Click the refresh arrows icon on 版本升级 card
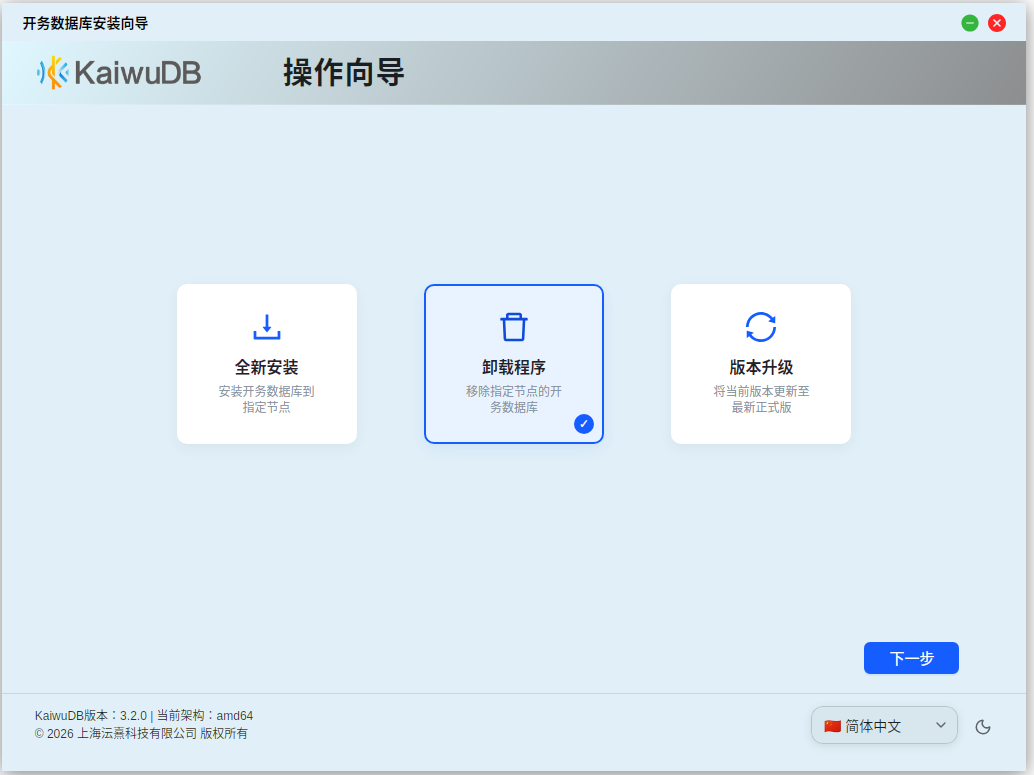Image resolution: width=1034 pixels, height=775 pixels. pos(760,326)
